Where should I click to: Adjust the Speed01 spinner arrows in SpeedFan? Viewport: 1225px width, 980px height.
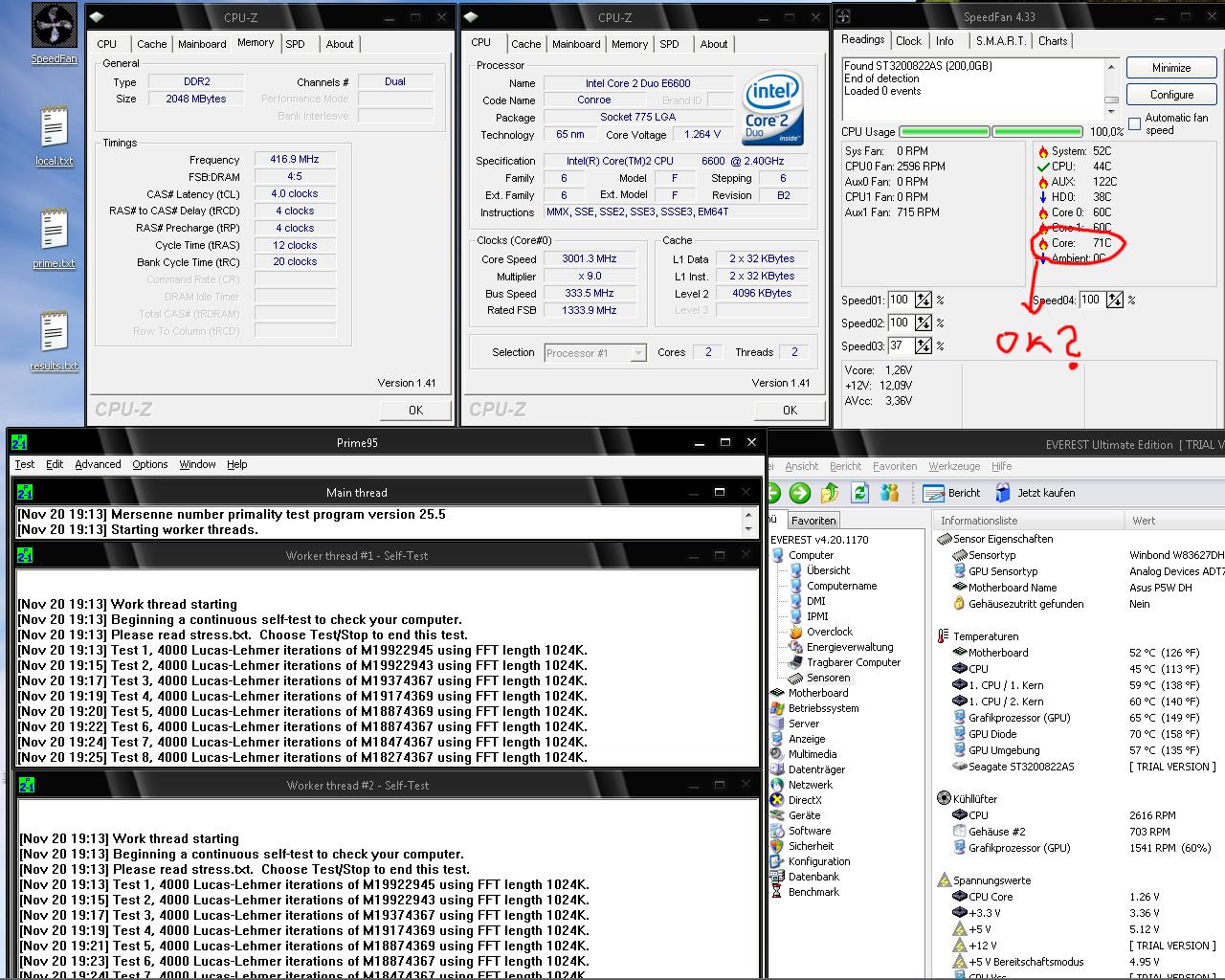[923, 301]
